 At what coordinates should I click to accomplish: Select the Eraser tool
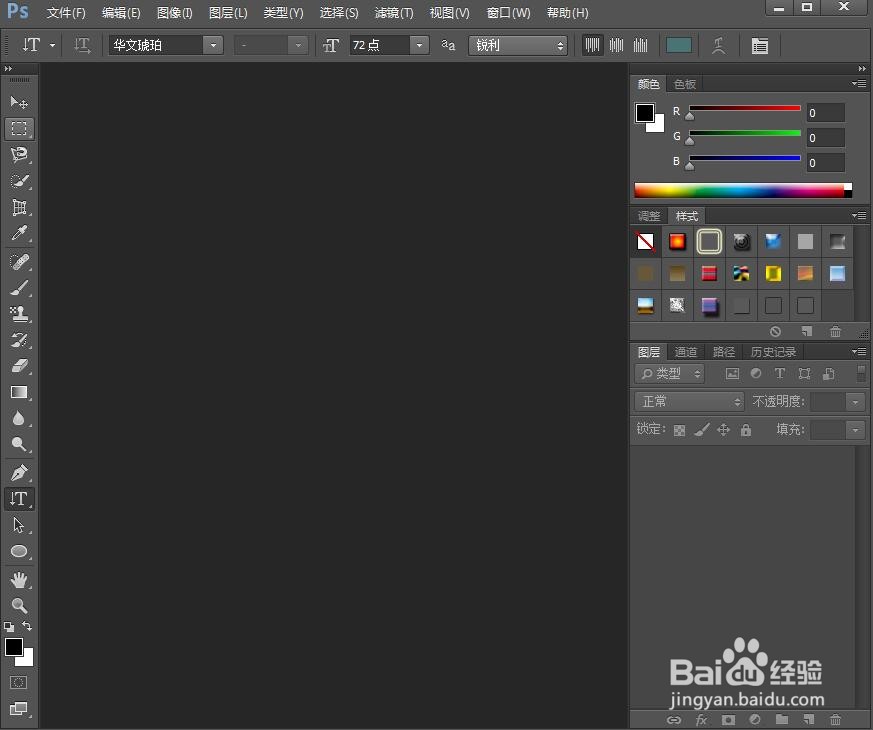click(19, 366)
